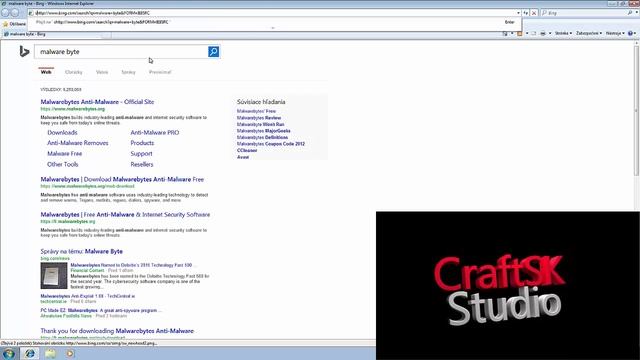Select the suggested URL in address dropdown

[274, 22]
